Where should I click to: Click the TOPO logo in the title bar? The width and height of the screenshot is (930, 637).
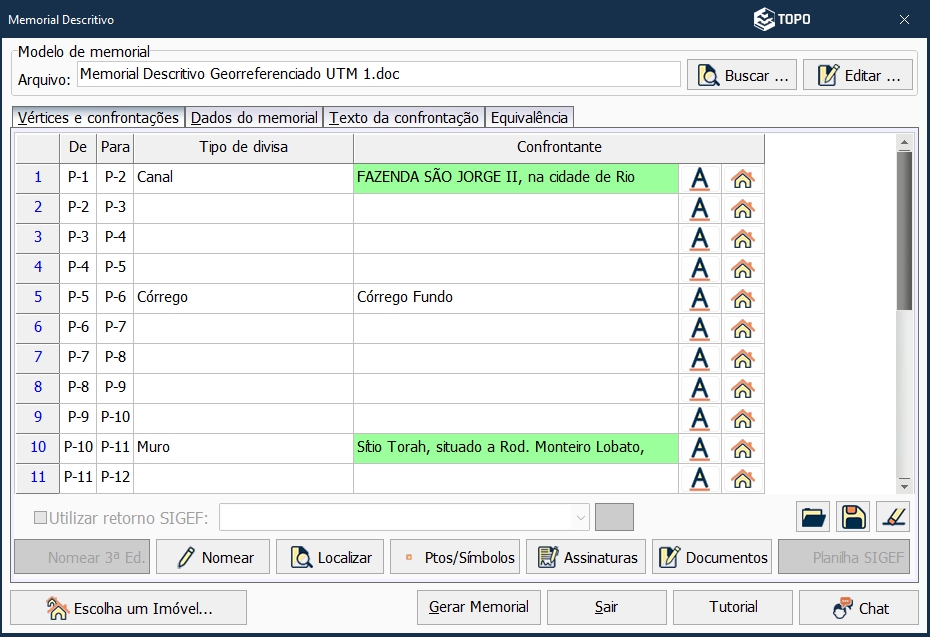782,18
